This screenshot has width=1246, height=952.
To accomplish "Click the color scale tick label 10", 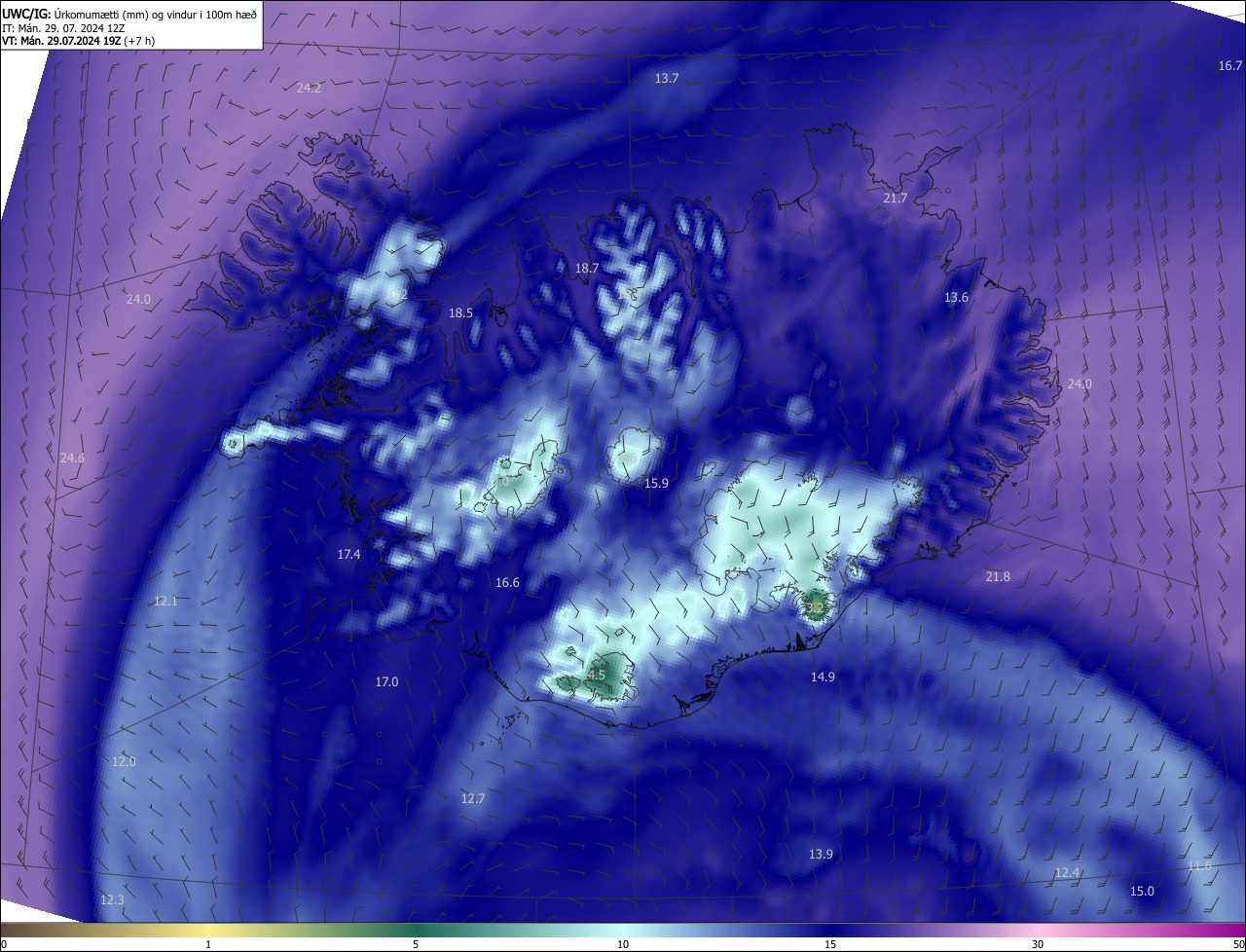I will pos(623,944).
